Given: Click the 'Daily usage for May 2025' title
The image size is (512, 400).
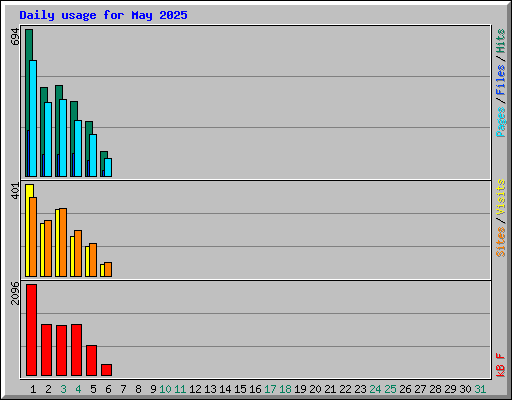Looking at the screenshot, I should 103,15.
